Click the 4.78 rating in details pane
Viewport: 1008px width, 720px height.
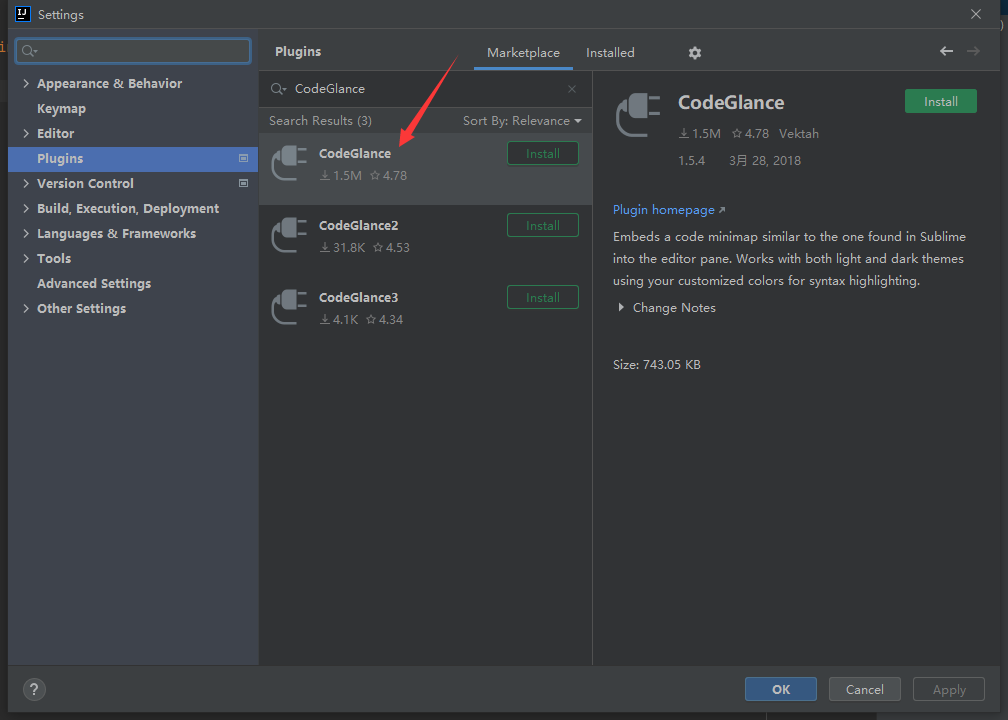coord(750,134)
